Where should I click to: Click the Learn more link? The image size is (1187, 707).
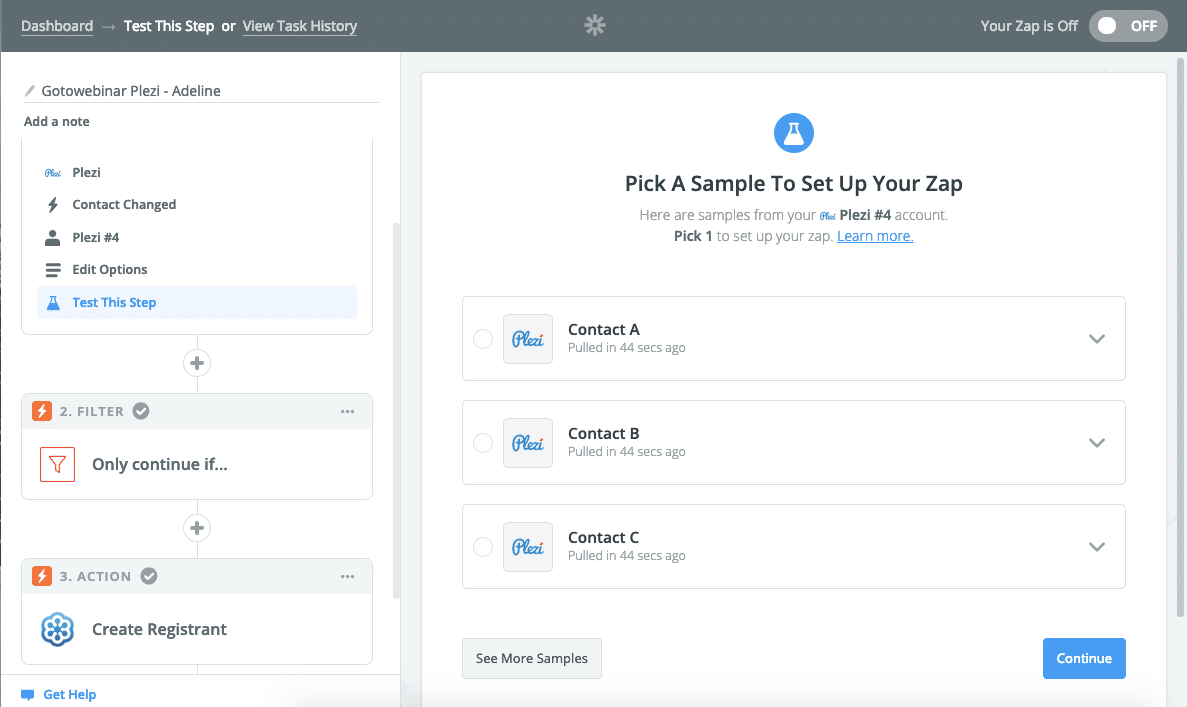pyautogui.click(x=875, y=236)
